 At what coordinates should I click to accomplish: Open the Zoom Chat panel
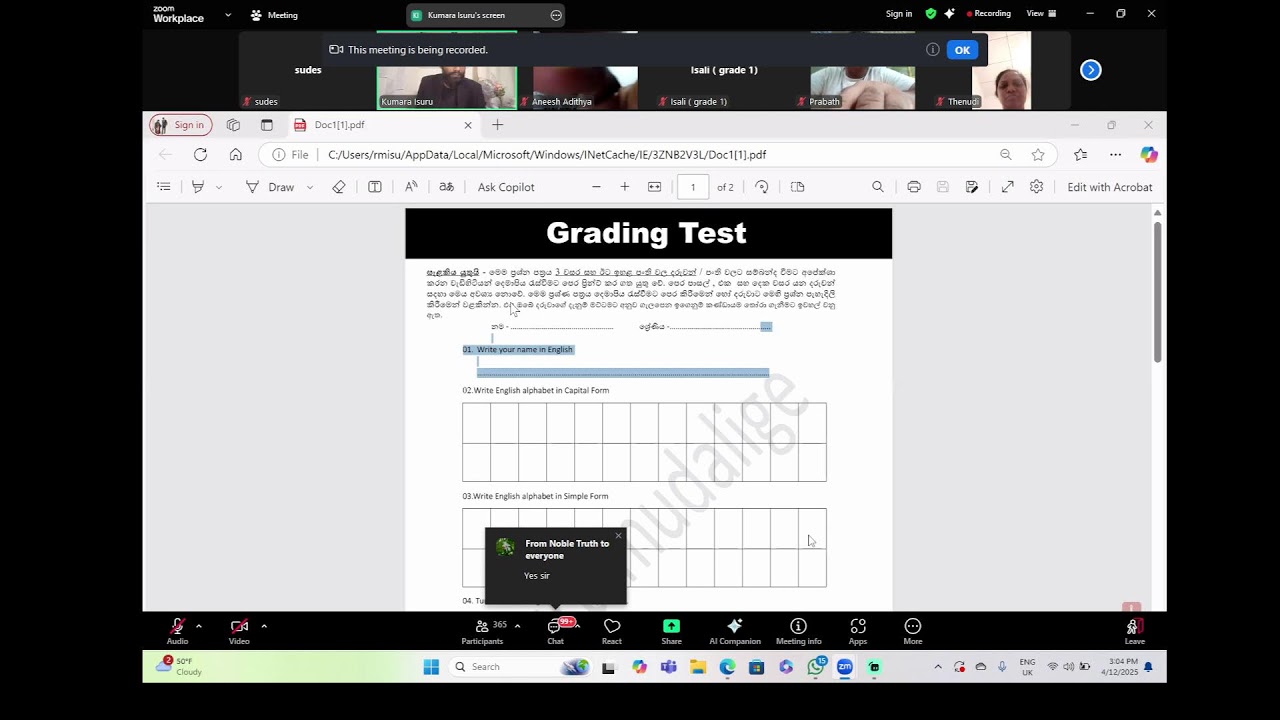click(x=556, y=631)
